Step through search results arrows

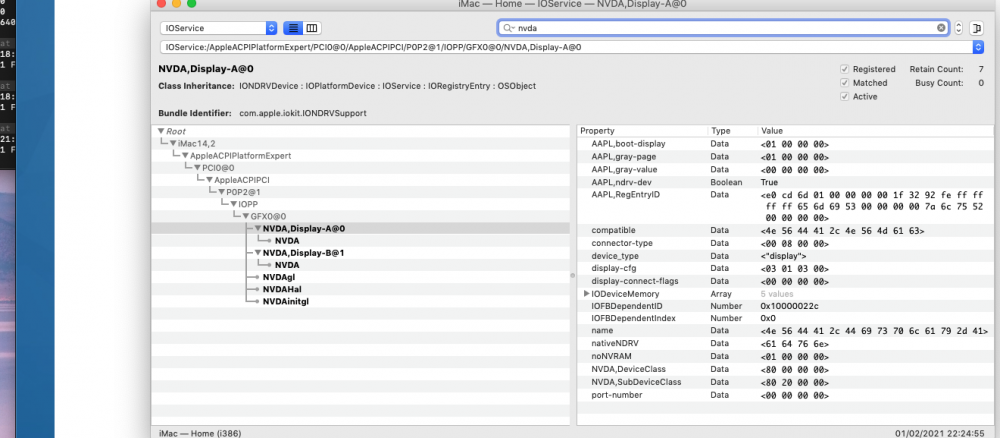pyautogui.click(x=959, y=28)
